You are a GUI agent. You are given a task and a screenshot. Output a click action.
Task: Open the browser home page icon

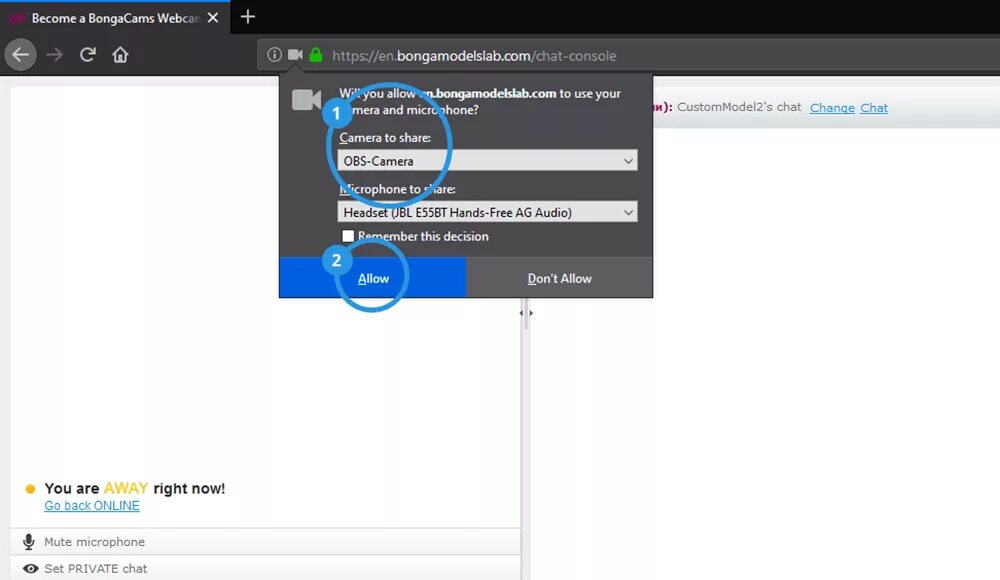click(x=121, y=55)
